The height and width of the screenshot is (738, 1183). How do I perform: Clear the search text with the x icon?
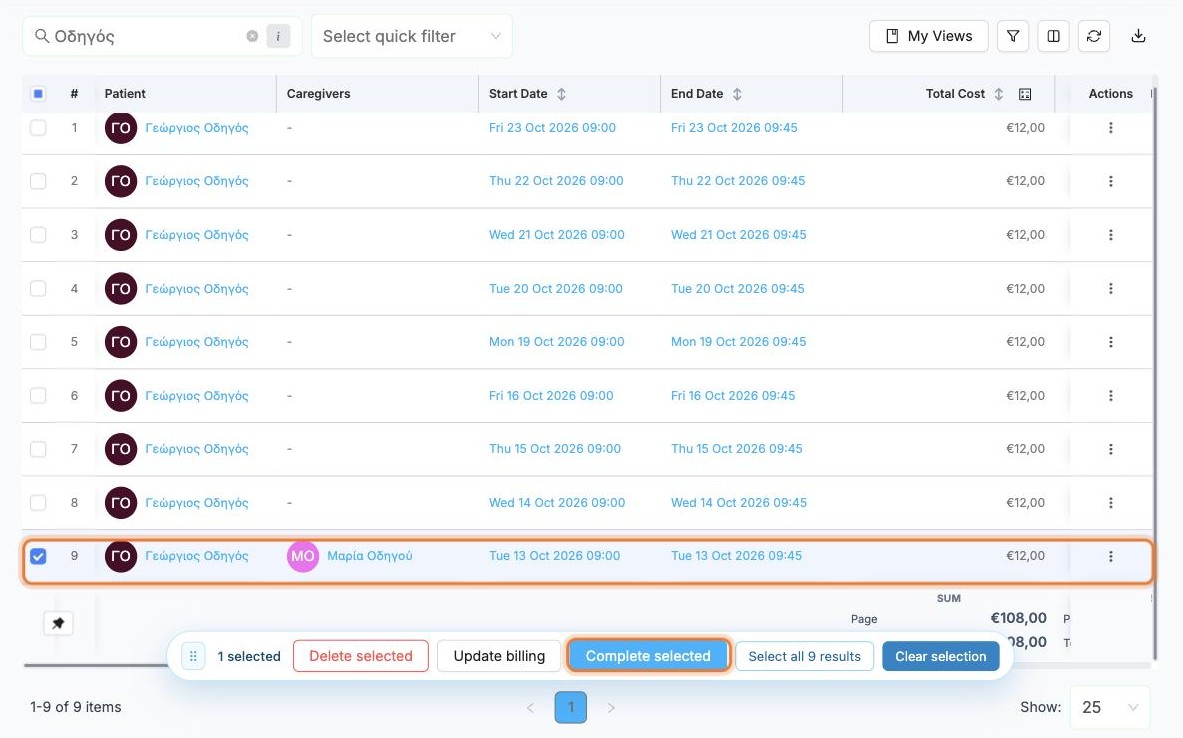(252, 36)
